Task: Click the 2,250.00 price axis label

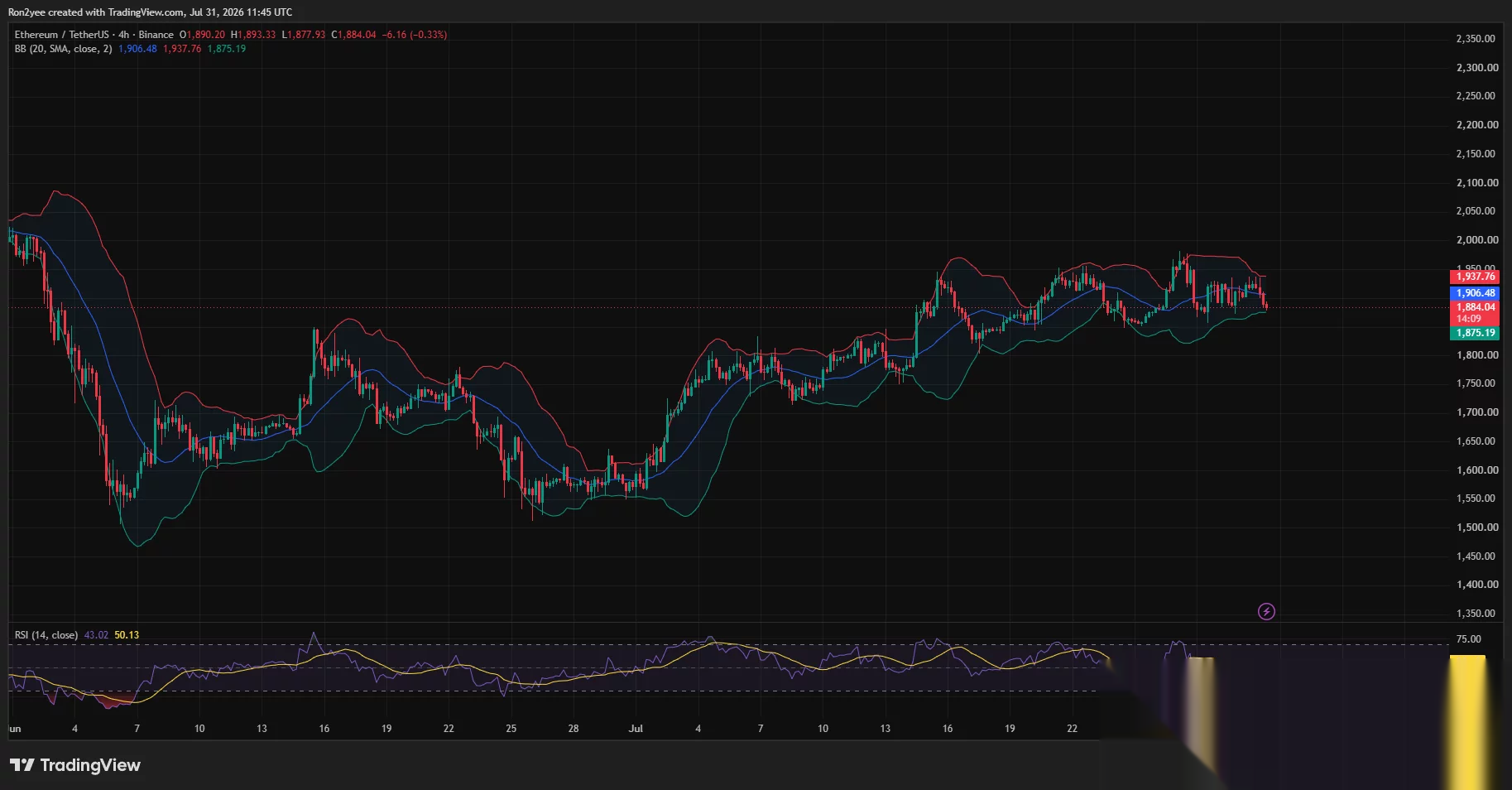Action: [x=1477, y=96]
